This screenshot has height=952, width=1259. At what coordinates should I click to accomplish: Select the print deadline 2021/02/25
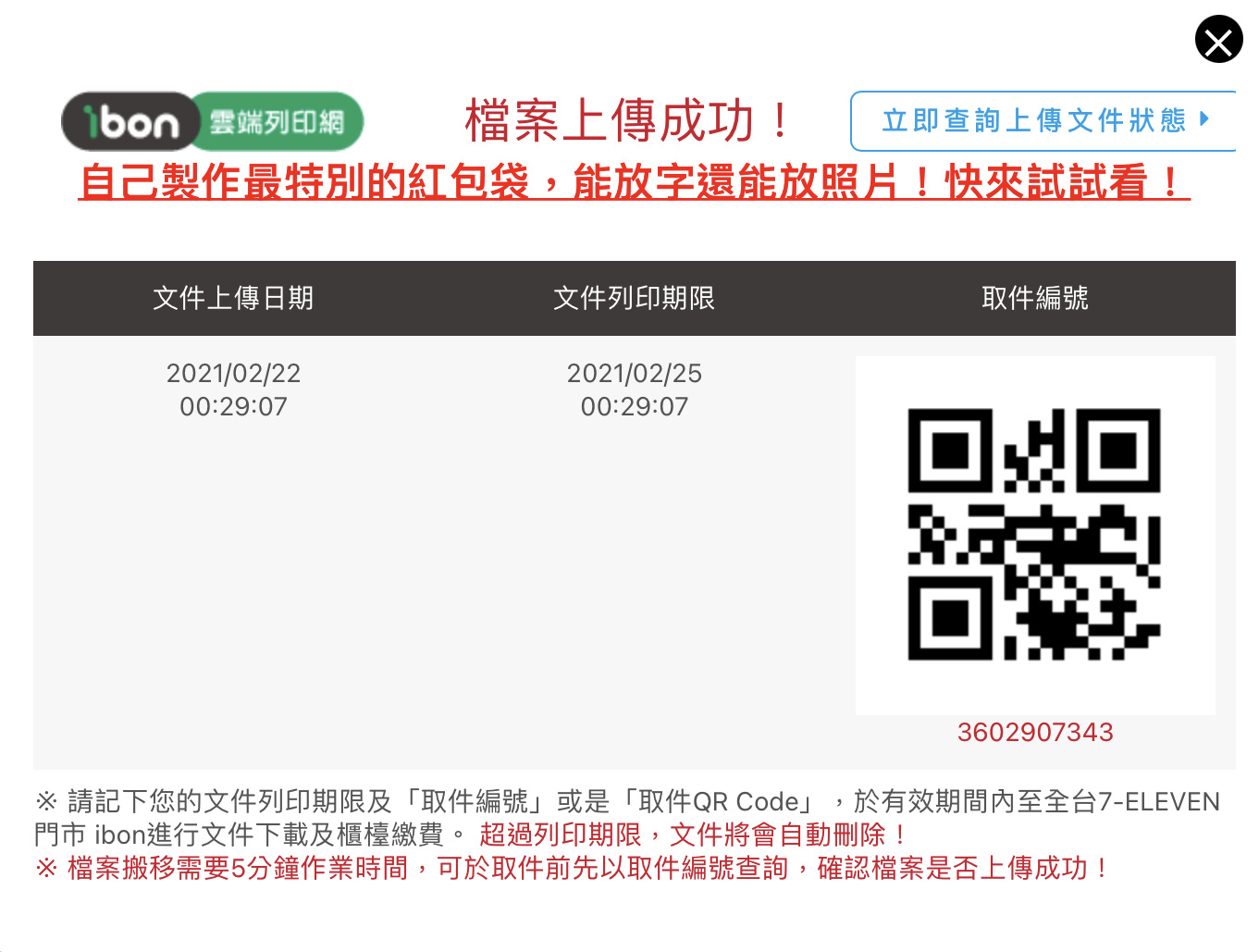[x=634, y=373]
